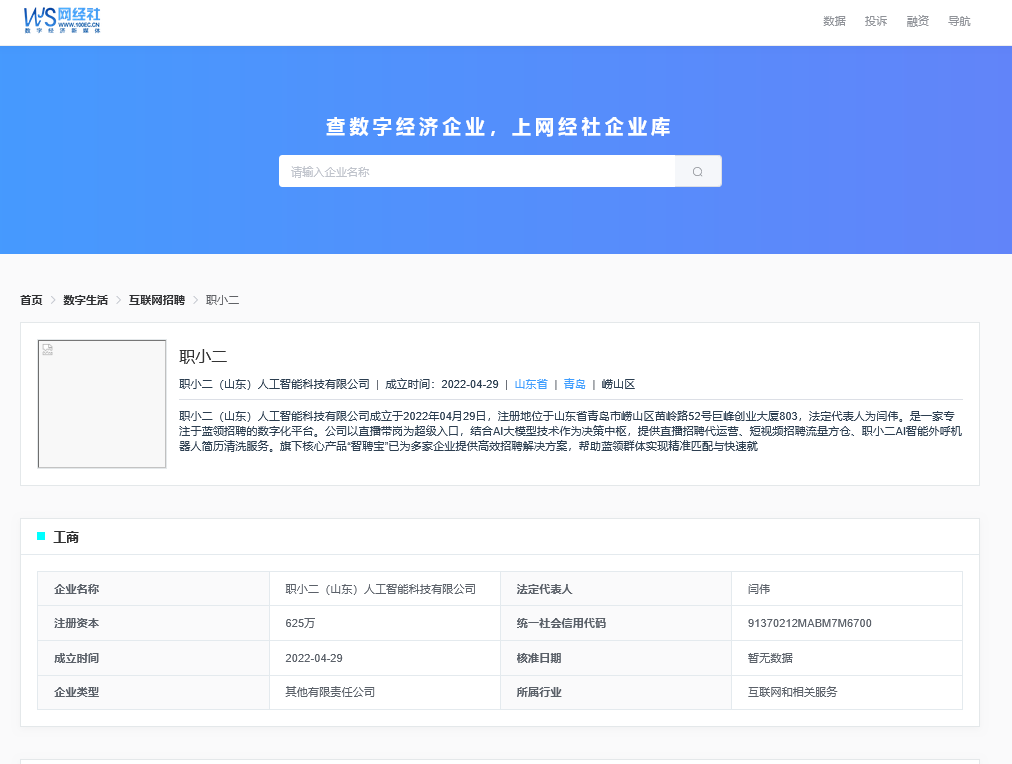Open the 导航 navigation item

[959, 21]
